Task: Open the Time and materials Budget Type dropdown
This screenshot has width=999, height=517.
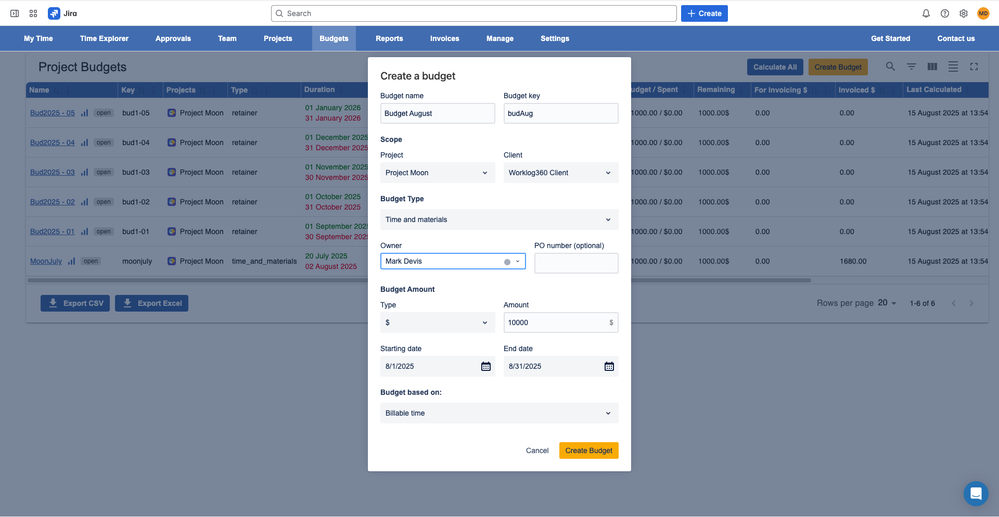Action: 499,219
